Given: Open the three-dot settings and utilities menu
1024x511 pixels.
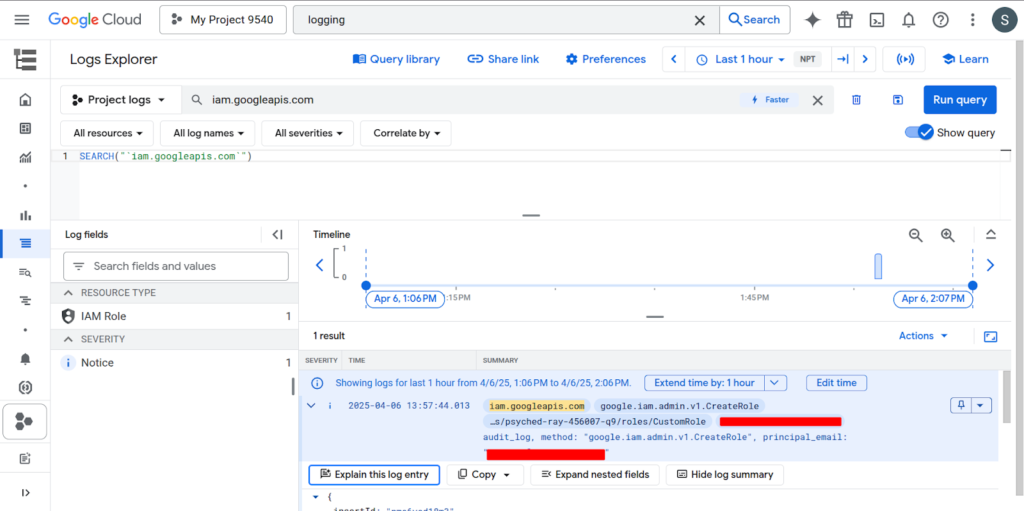Looking at the screenshot, I should coord(972,20).
